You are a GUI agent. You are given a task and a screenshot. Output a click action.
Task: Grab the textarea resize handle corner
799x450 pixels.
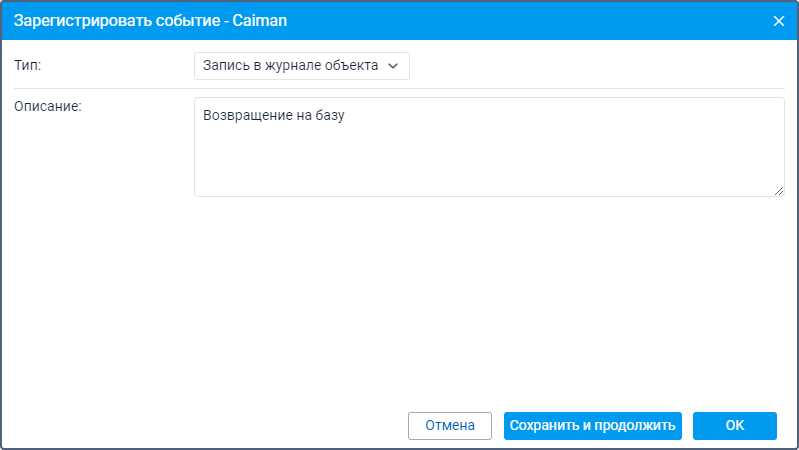779,191
